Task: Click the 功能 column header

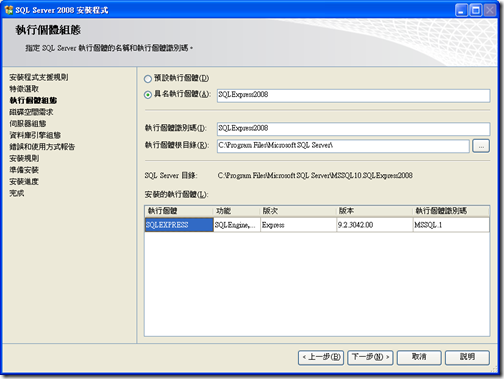Action: tap(237, 211)
